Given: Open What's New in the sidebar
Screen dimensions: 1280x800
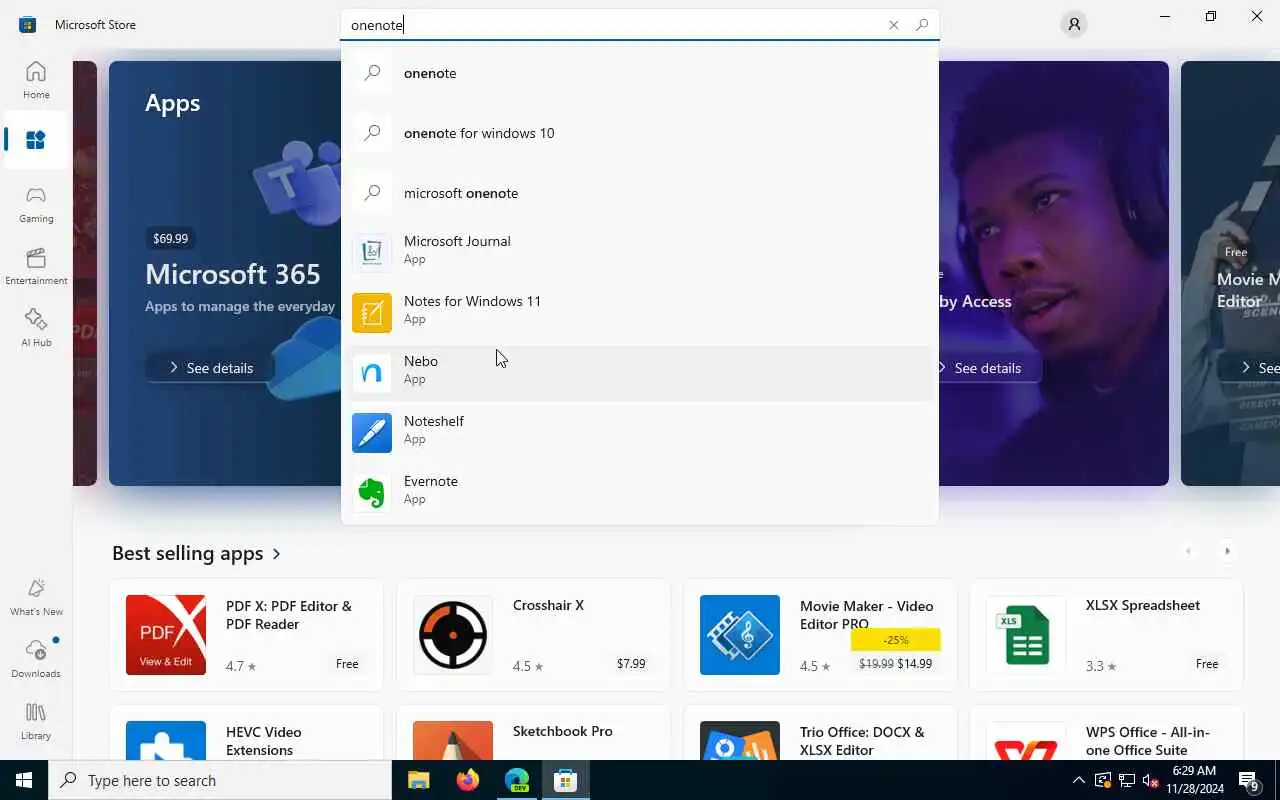Looking at the screenshot, I should 36,597.
